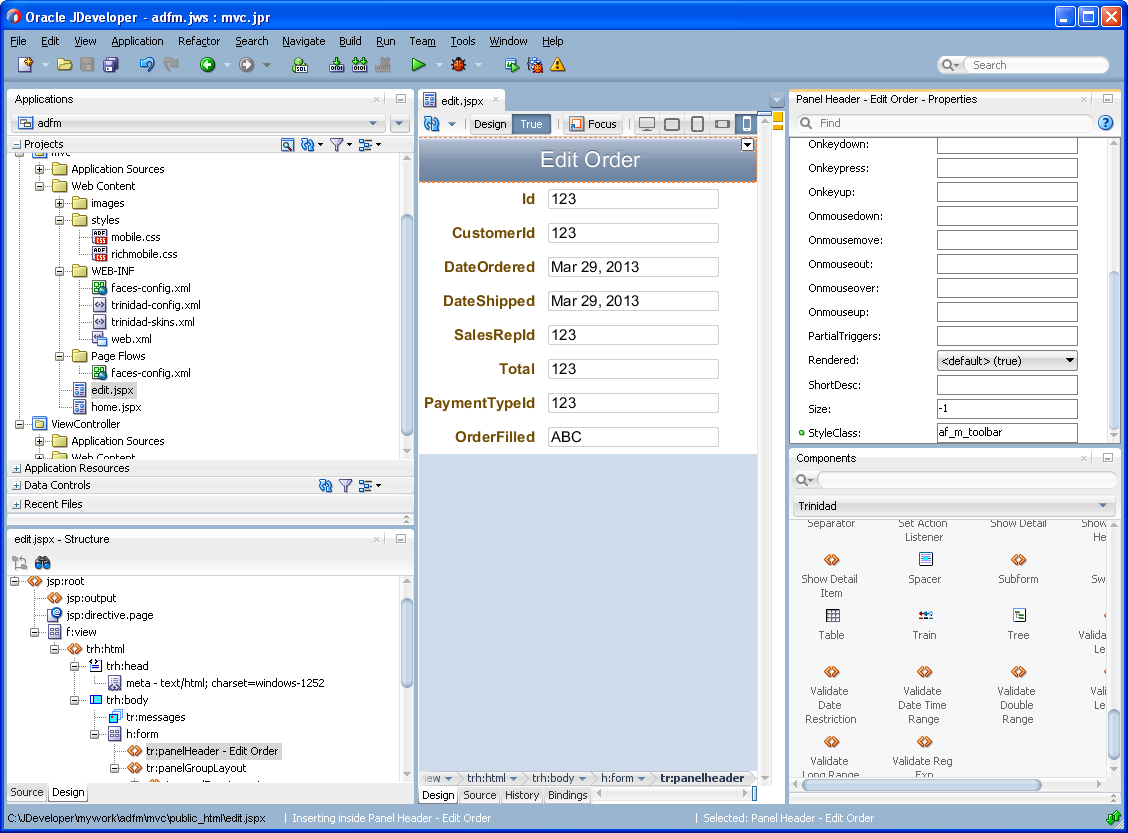Viewport: 1128px width, 833px height.
Task: Click the Open folder toolbar icon
Action: [64, 65]
